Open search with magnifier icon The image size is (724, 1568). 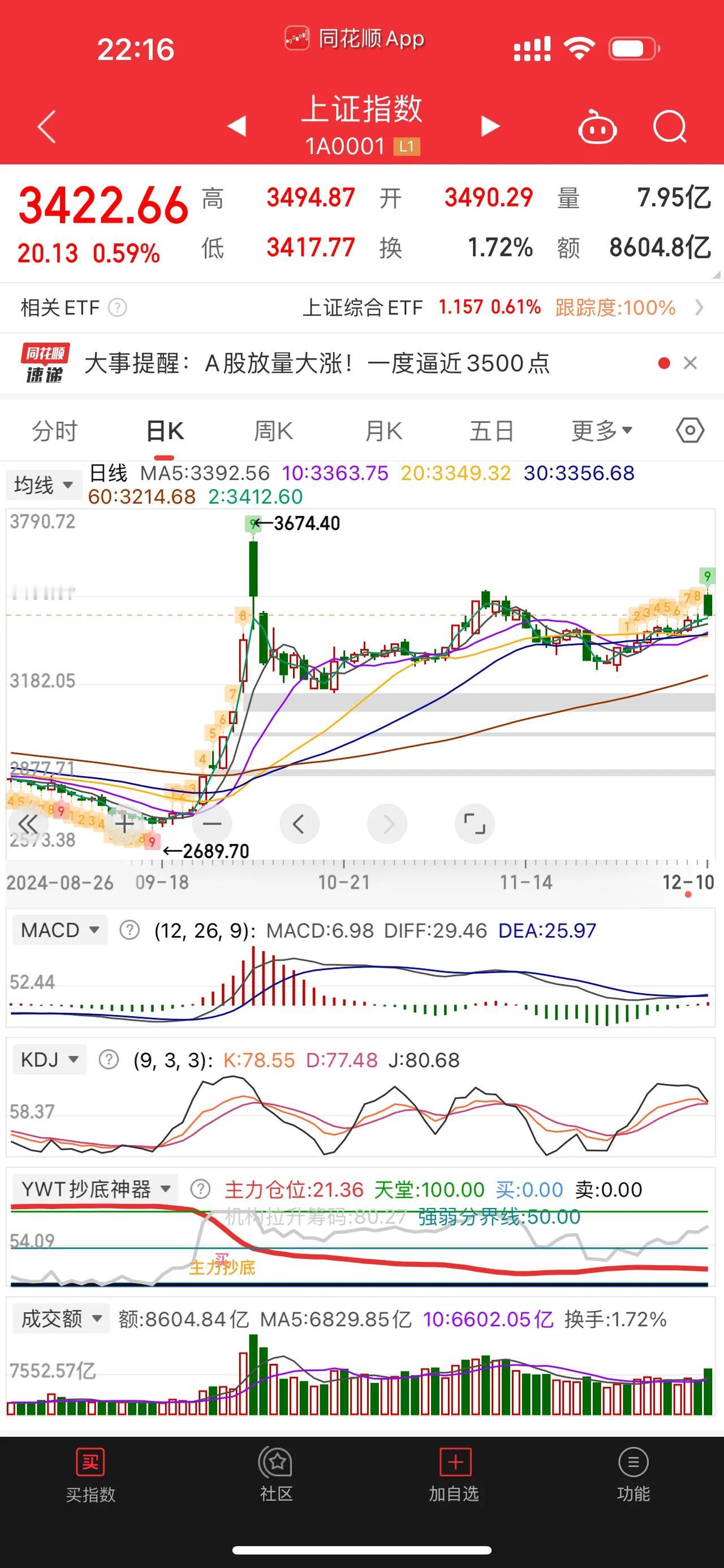point(670,127)
